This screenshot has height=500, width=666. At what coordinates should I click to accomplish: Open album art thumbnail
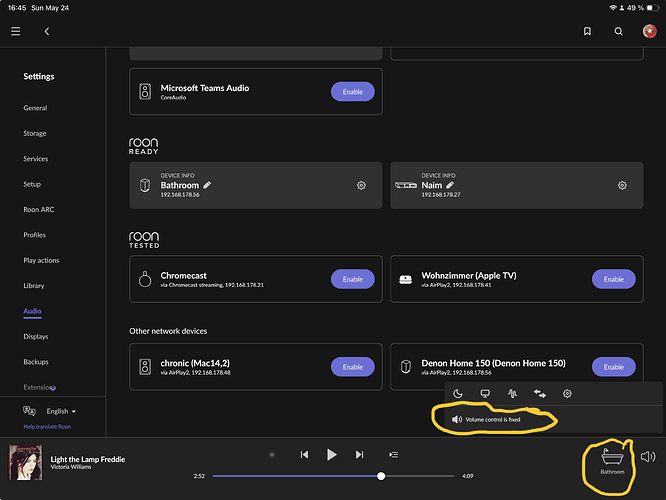pyautogui.click(x=25, y=462)
